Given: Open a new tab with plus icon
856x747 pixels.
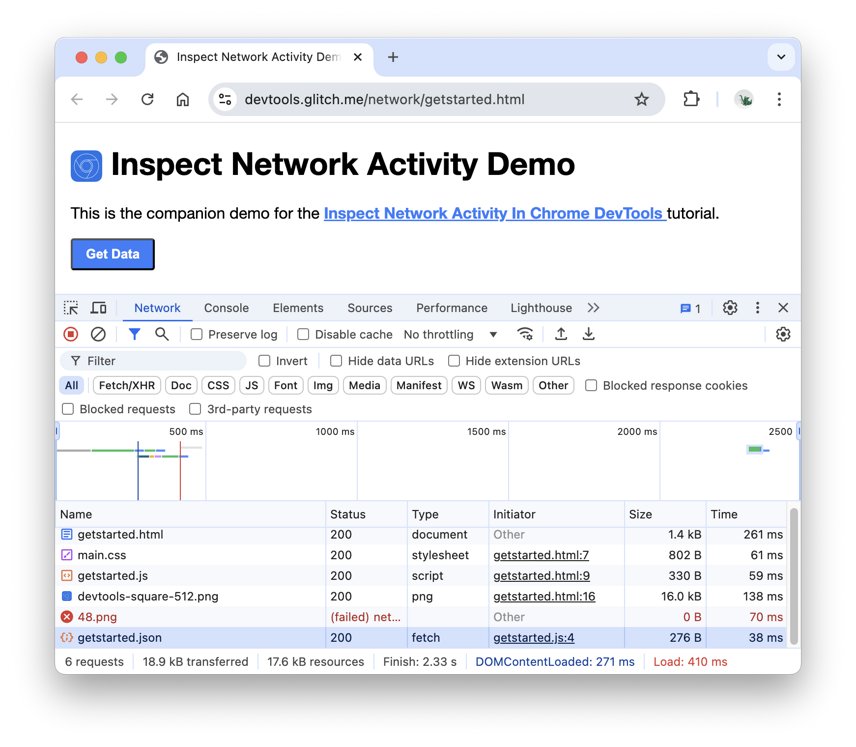Looking at the screenshot, I should point(393,57).
